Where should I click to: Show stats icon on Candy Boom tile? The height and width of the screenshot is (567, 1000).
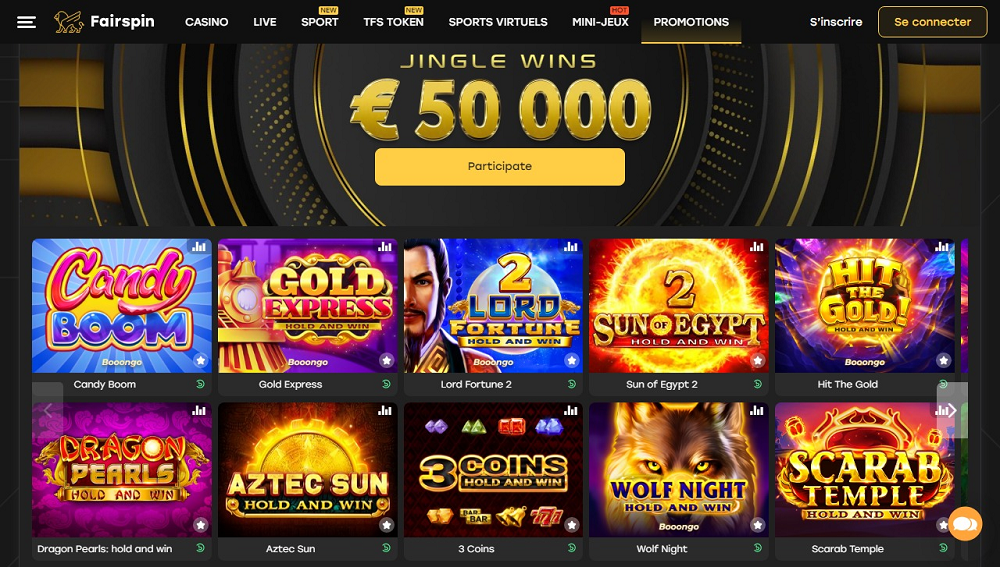pyautogui.click(x=199, y=247)
